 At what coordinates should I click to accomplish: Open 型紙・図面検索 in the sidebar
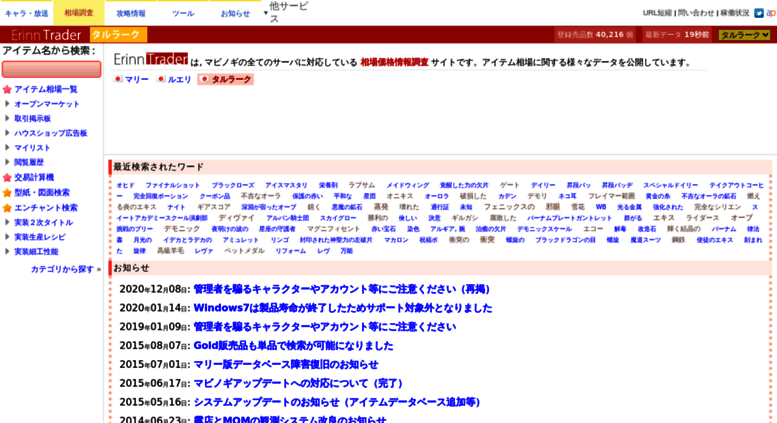42,193
